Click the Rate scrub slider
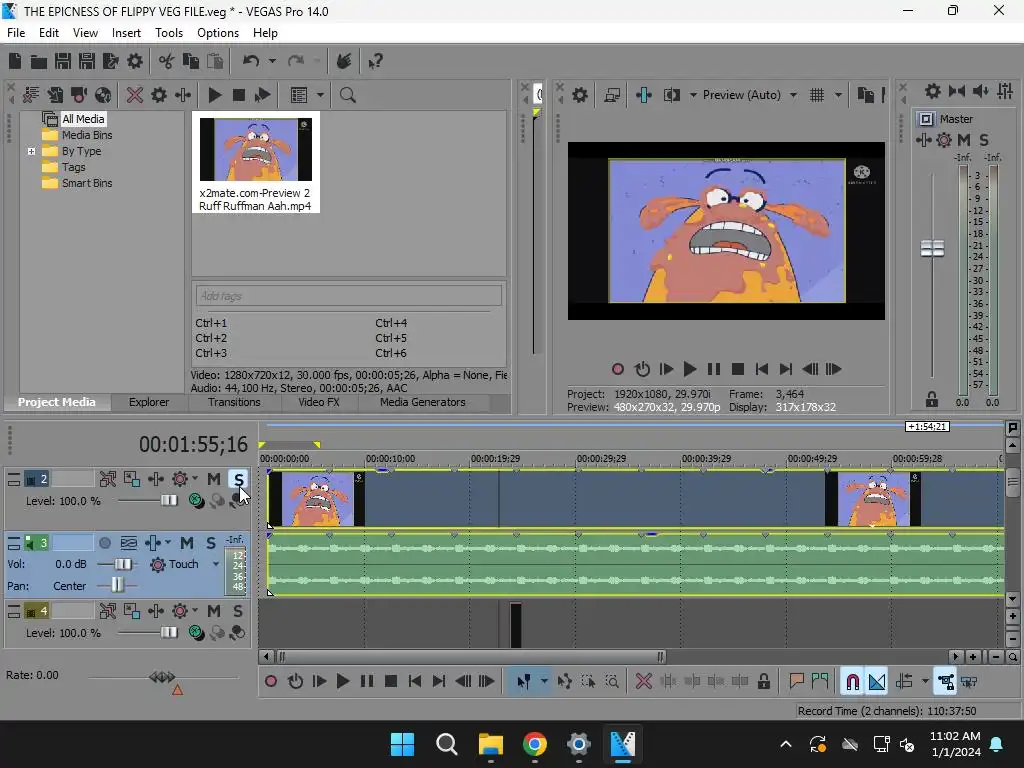 [162, 677]
